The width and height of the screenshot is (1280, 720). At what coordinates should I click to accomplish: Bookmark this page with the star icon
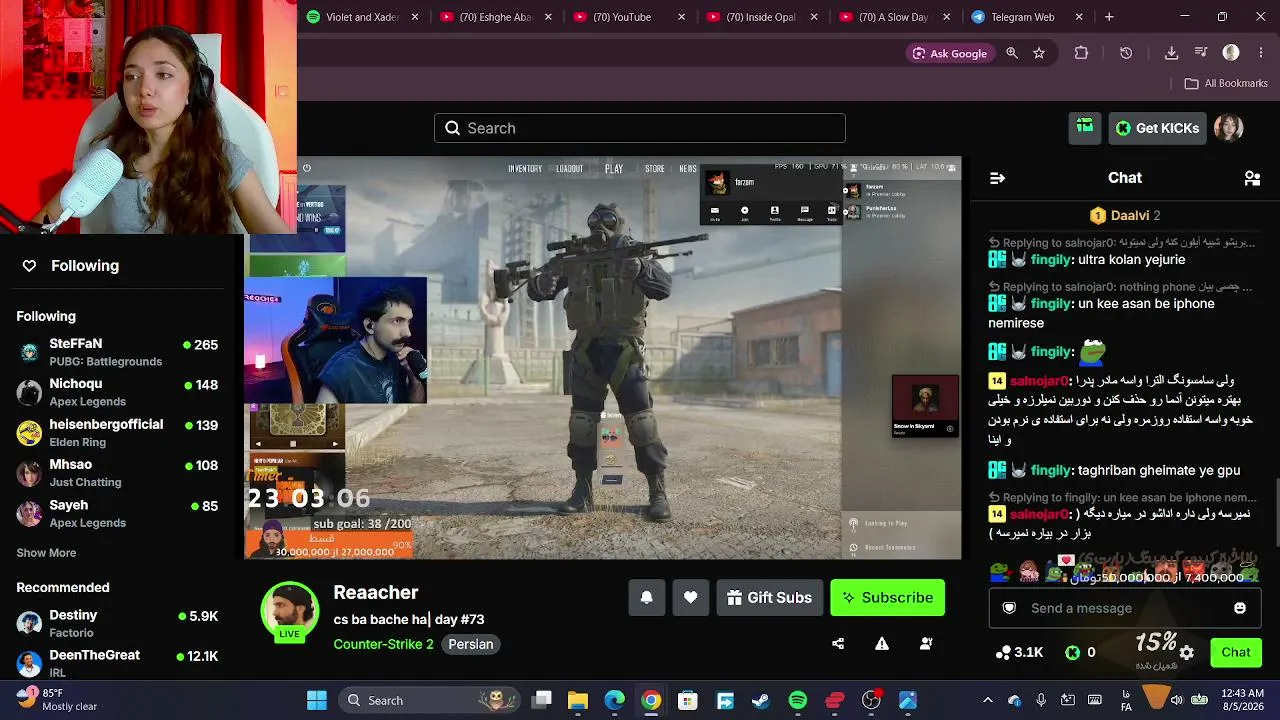tap(1039, 53)
